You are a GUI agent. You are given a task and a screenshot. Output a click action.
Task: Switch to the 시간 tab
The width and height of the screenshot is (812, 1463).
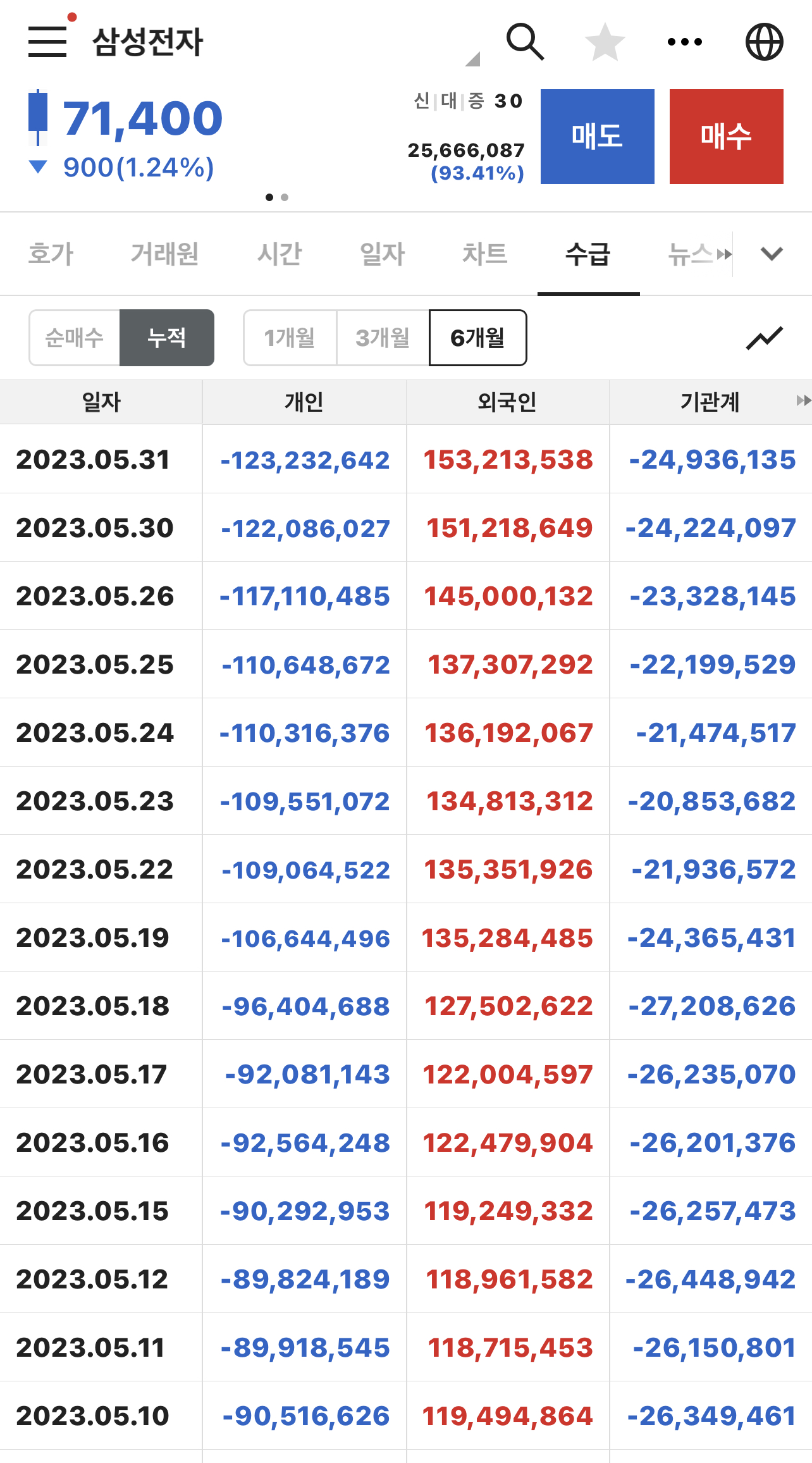280,254
